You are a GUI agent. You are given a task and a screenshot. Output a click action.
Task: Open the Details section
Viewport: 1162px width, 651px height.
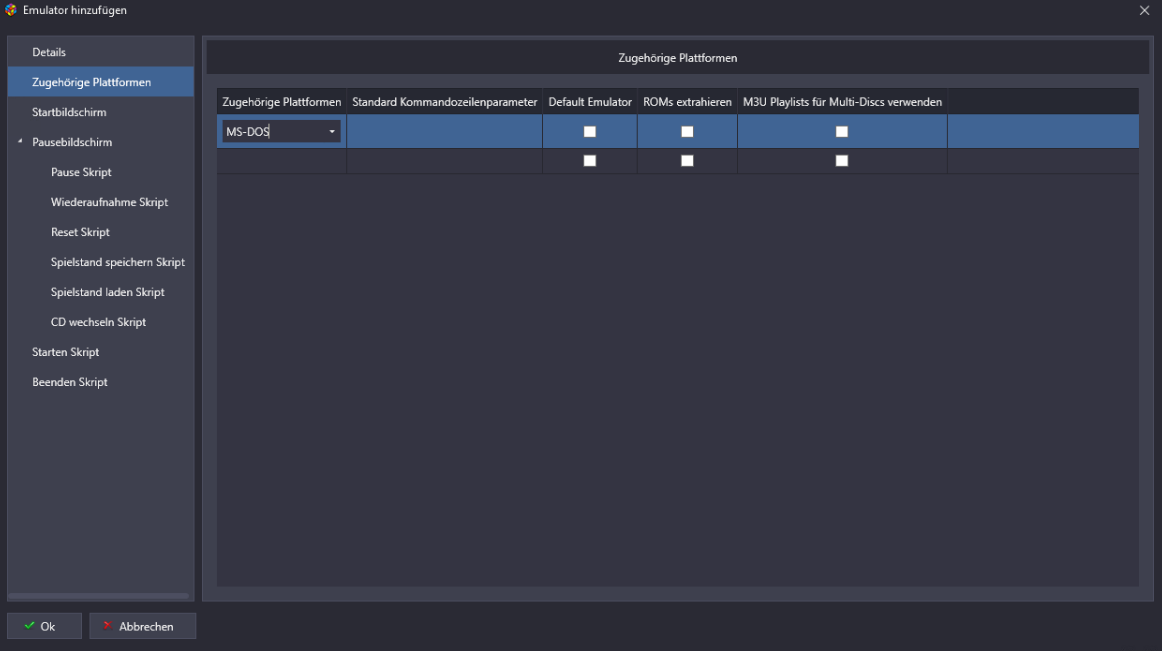(x=49, y=52)
